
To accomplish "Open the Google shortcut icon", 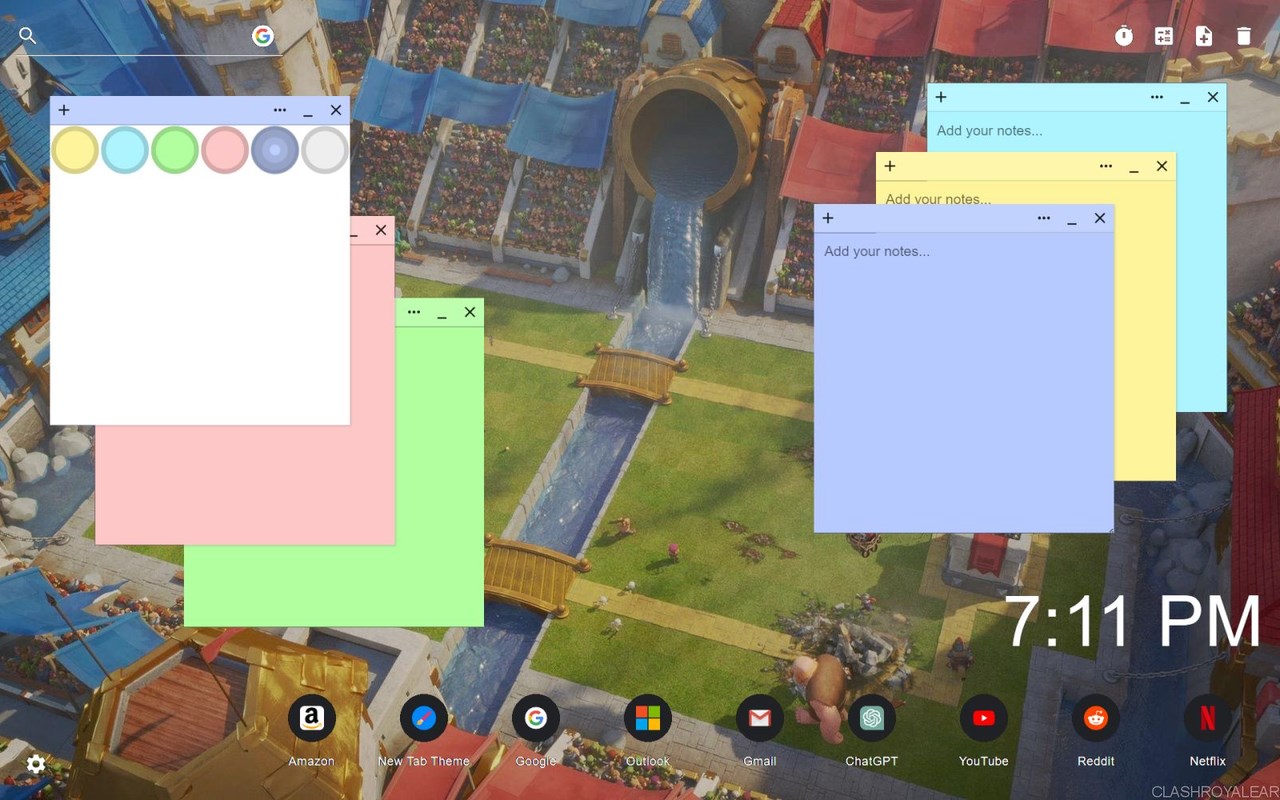I will 536,718.
